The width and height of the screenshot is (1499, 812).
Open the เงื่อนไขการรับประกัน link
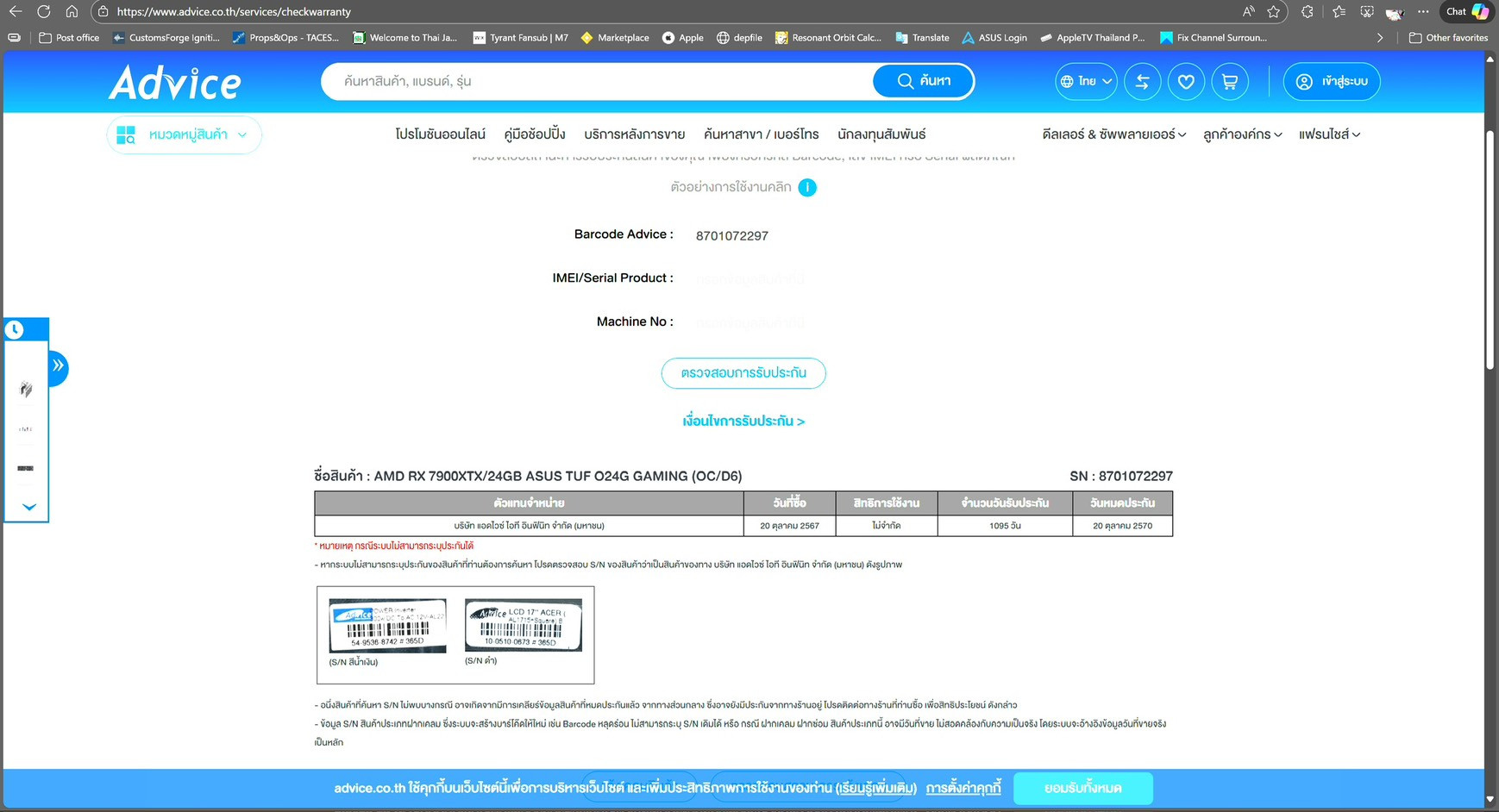743,422
